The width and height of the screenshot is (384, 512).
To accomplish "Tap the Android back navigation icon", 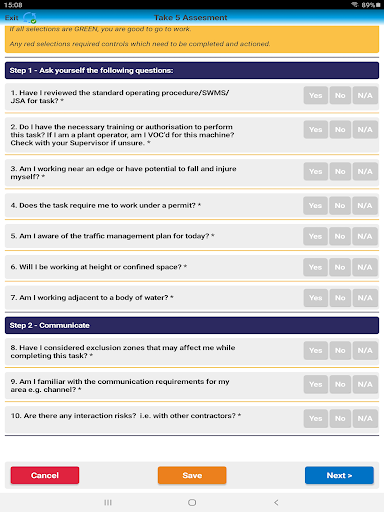I will (x=276, y=502).
